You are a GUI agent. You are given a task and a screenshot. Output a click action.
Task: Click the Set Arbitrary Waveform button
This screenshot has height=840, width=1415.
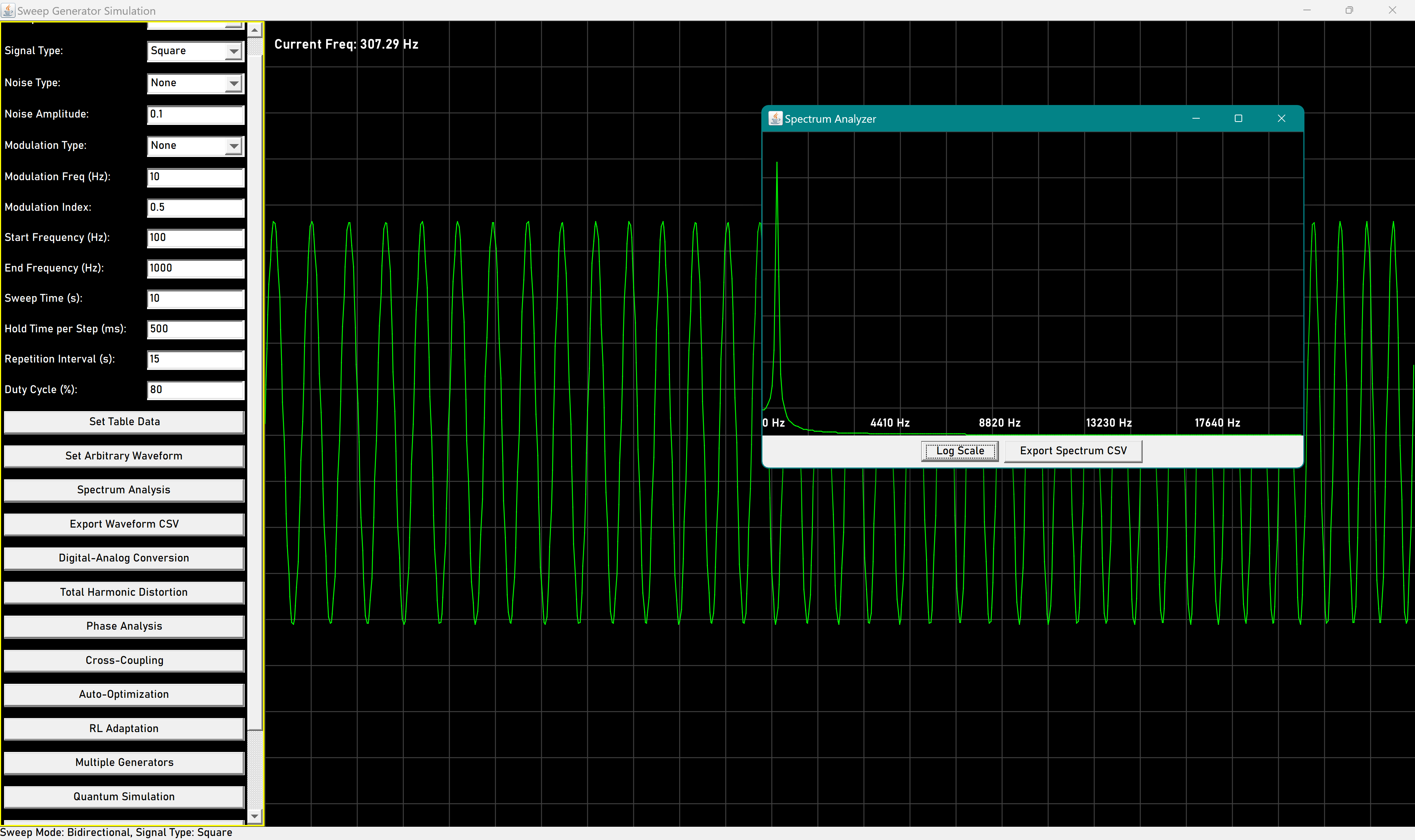click(x=123, y=456)
